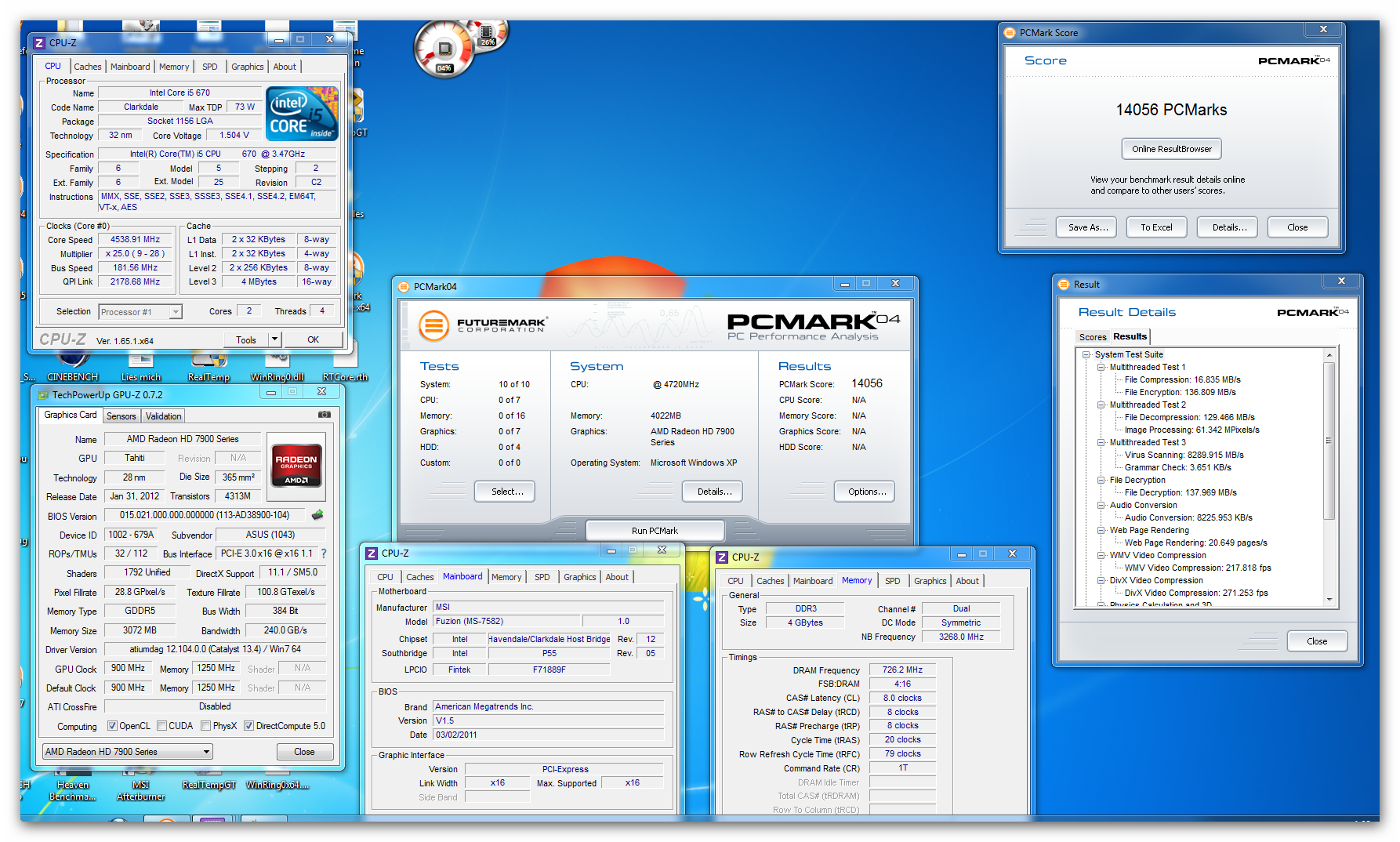Click Options... under Results in PCMark04
The image size is (1400, 842).
click(864, 492)
